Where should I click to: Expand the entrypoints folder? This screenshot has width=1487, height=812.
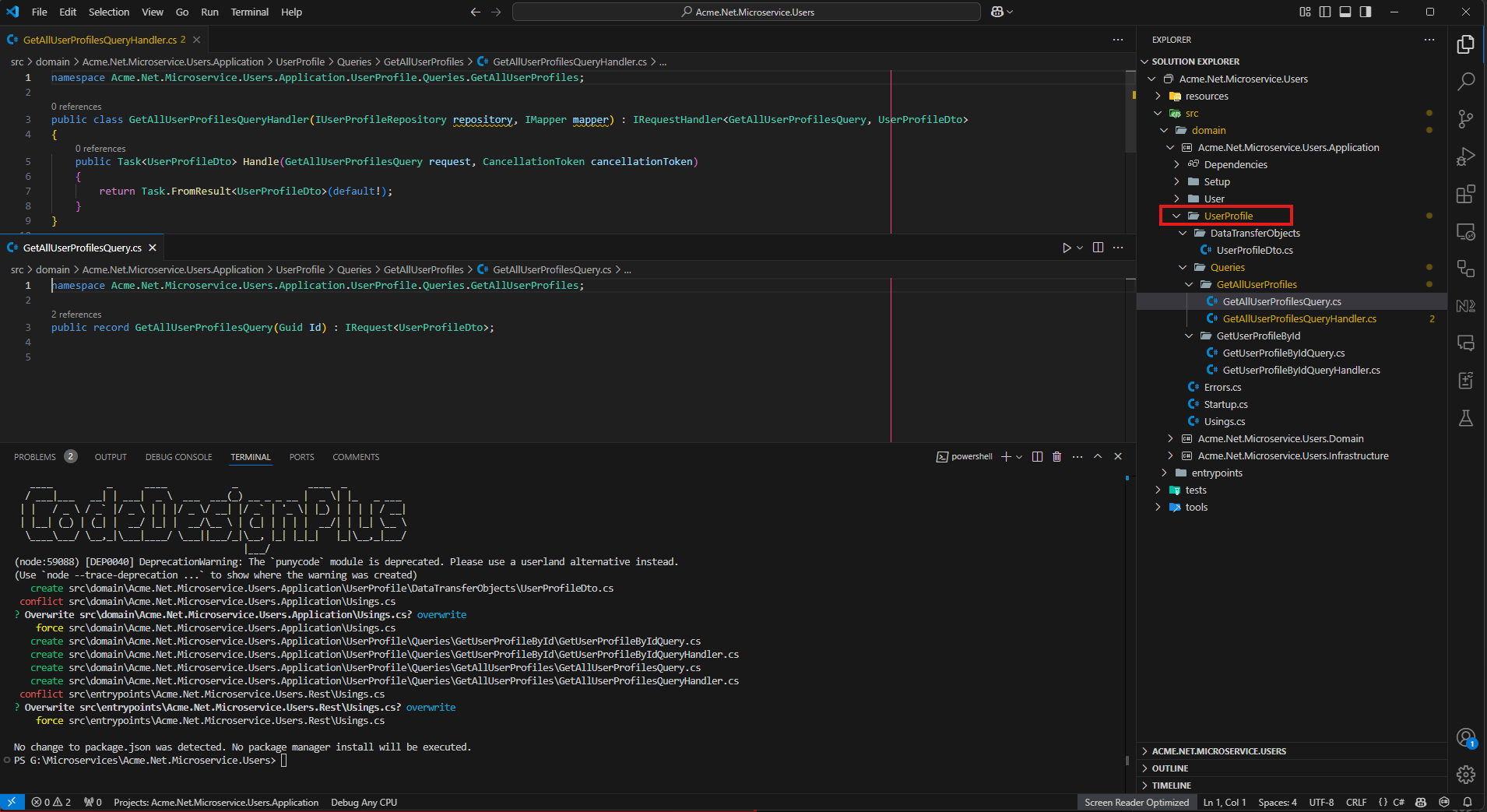pos(1164,473)
